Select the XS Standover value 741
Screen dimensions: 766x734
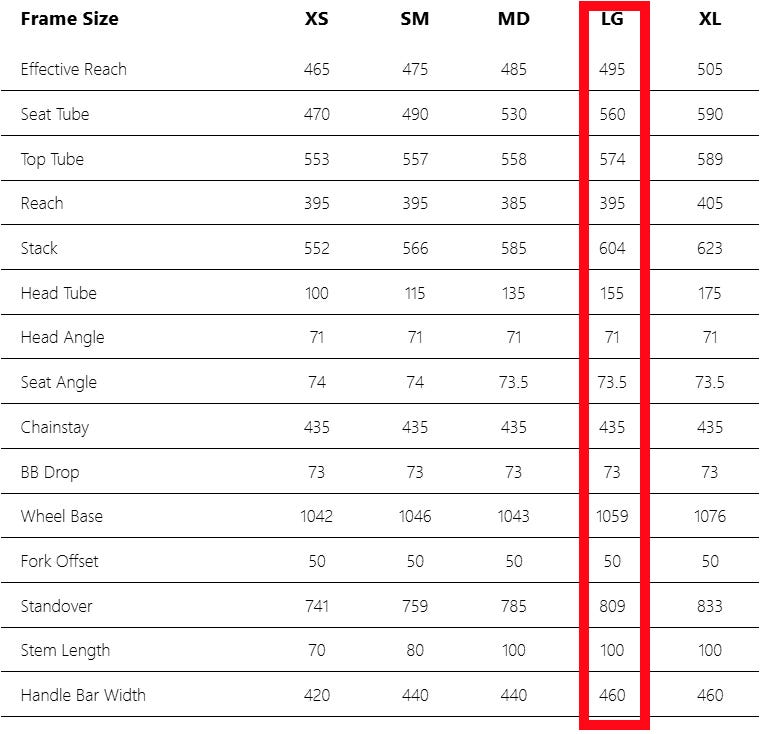click(316, 606)
